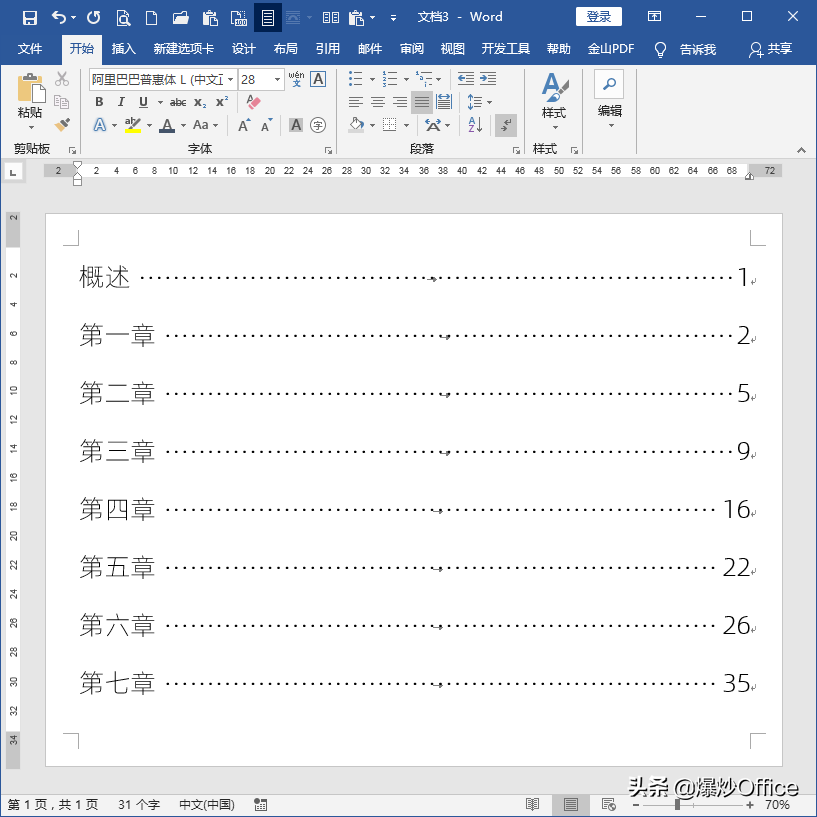Click the Undo arrow icon
The image size is (817, 817).
[x=59, y=18]
